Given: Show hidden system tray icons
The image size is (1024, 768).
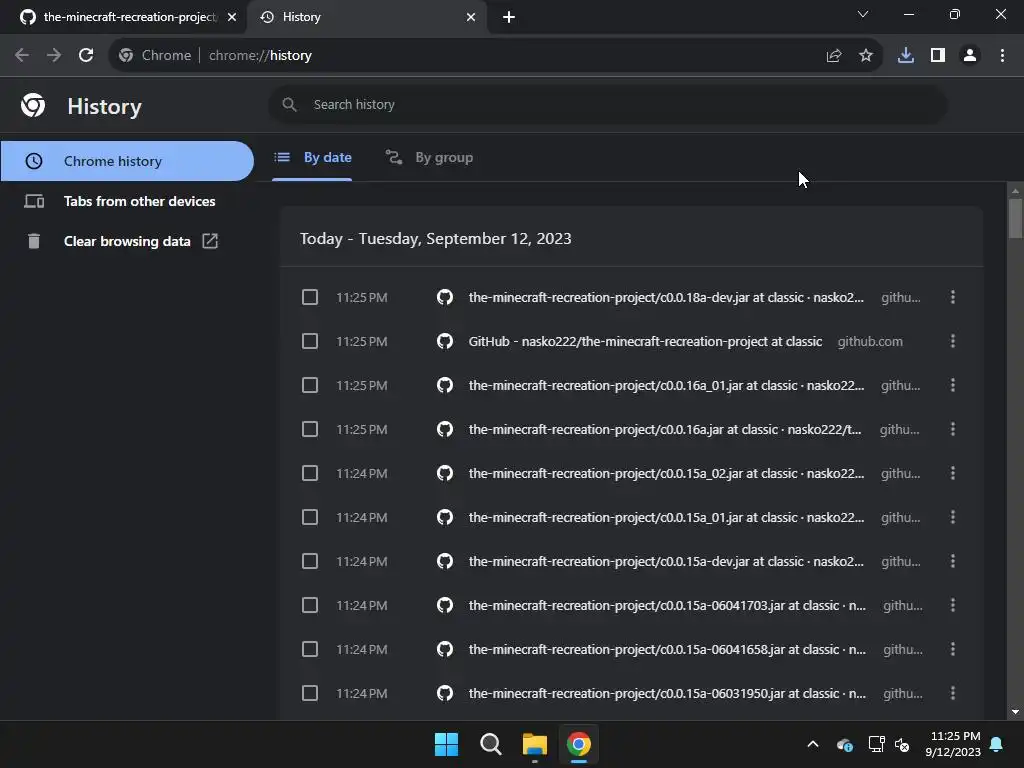Looking at the screenshot, I should tap(813, 744).
